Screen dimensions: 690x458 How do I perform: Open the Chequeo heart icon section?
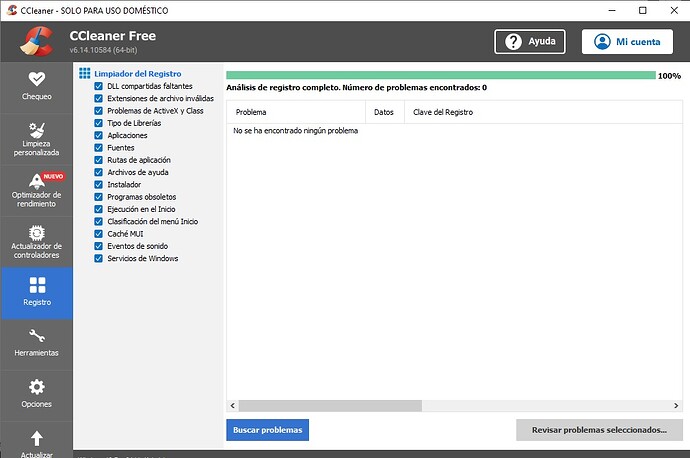tap(37, 79)
